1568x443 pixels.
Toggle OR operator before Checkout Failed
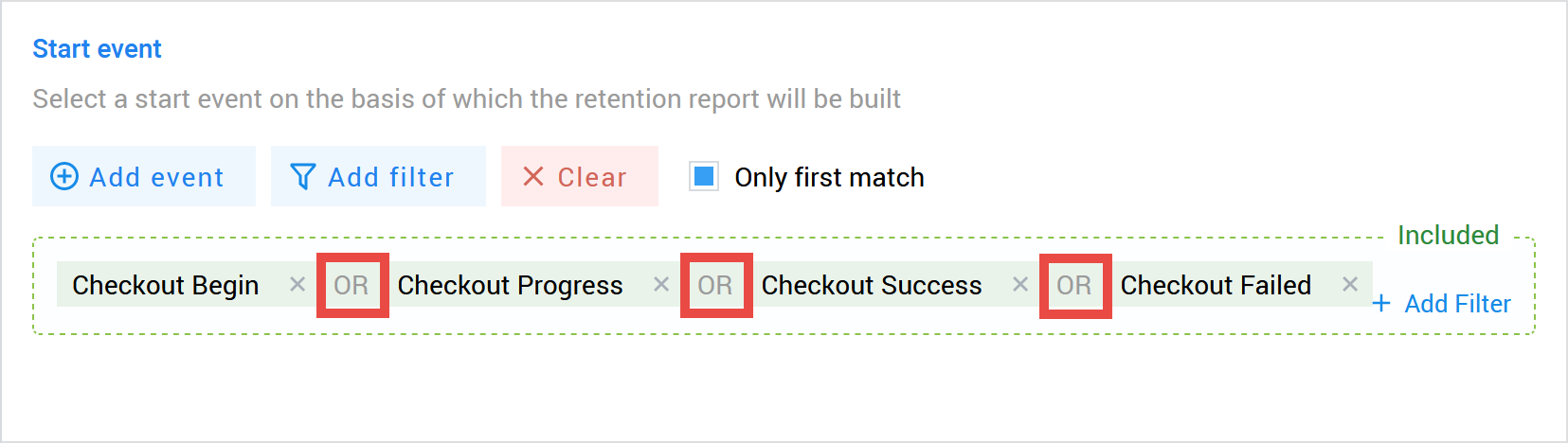[1074, 285]
